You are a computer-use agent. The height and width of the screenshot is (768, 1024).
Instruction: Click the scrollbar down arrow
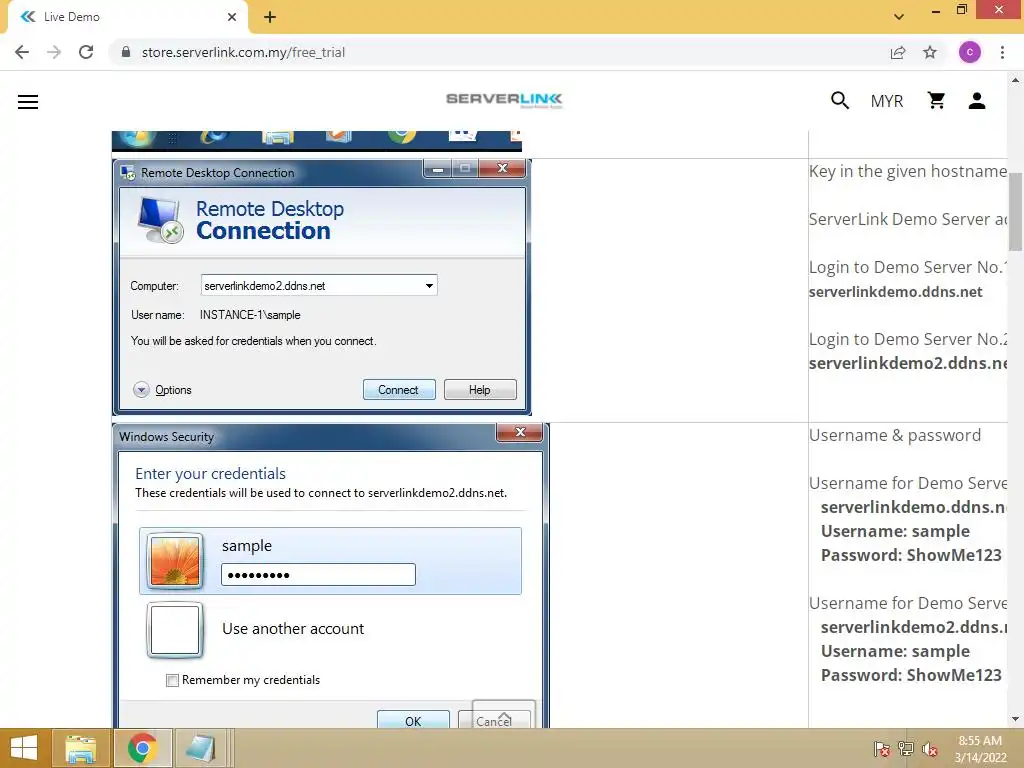[x=1015, y=720]
